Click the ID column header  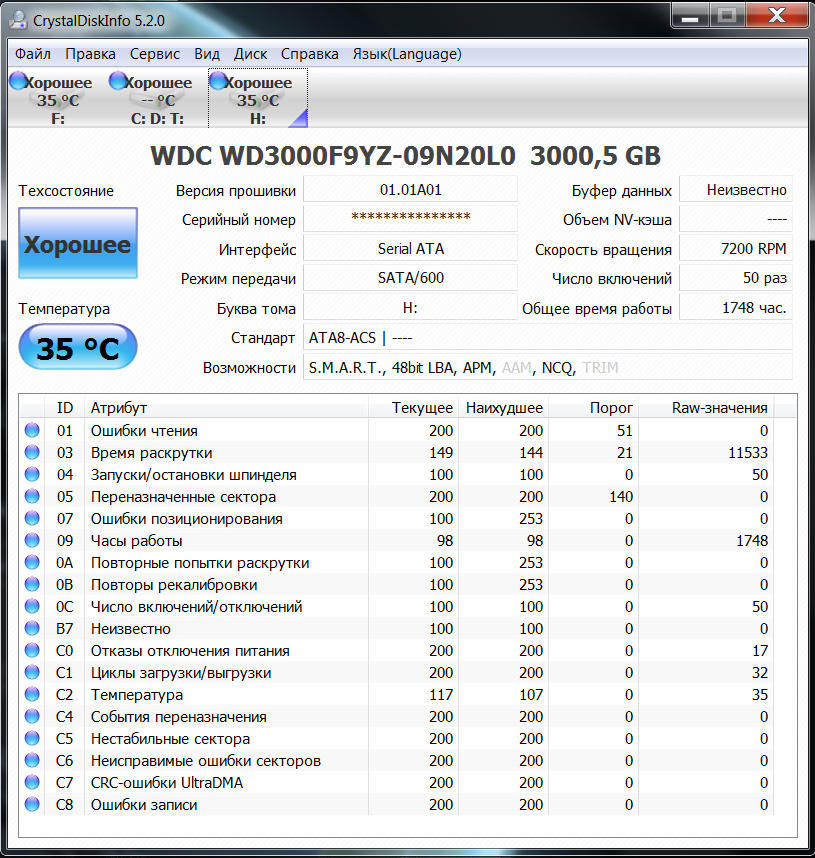click(x=65, y=408)
